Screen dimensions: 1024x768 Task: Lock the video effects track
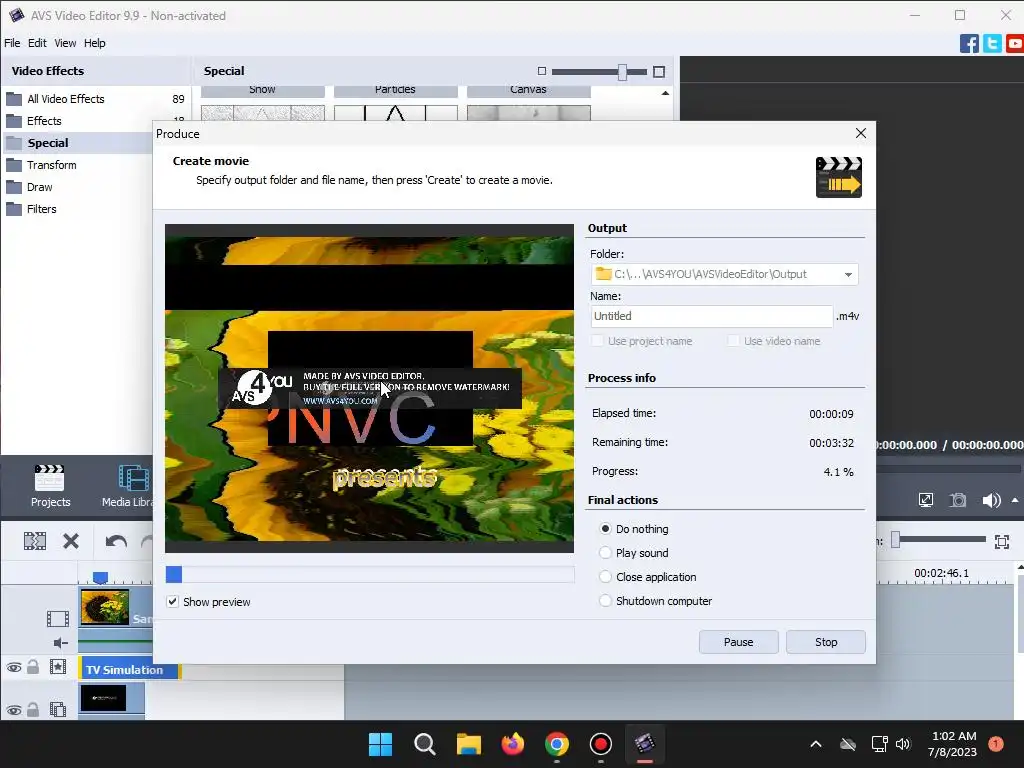(33, 667)
